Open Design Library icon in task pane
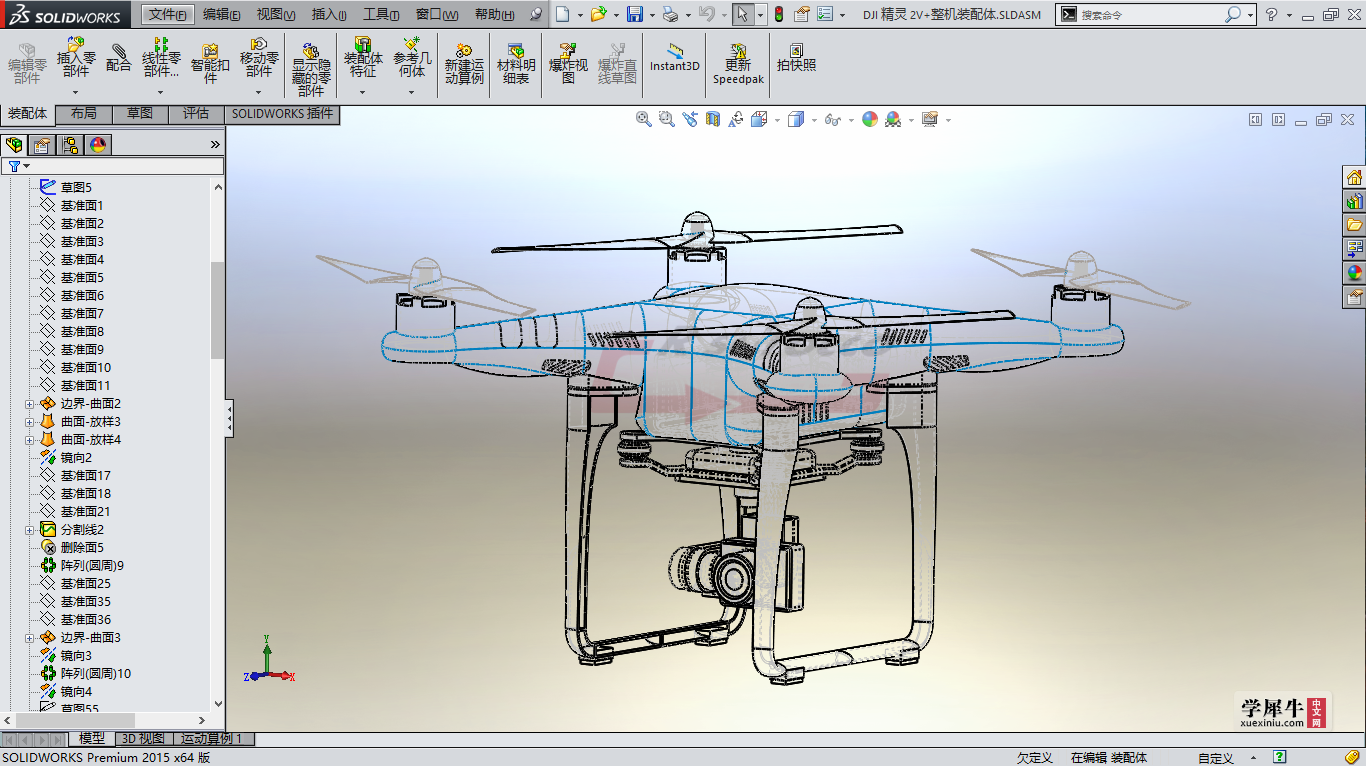Screen dimensions: 1366x766 (1354, 201)
